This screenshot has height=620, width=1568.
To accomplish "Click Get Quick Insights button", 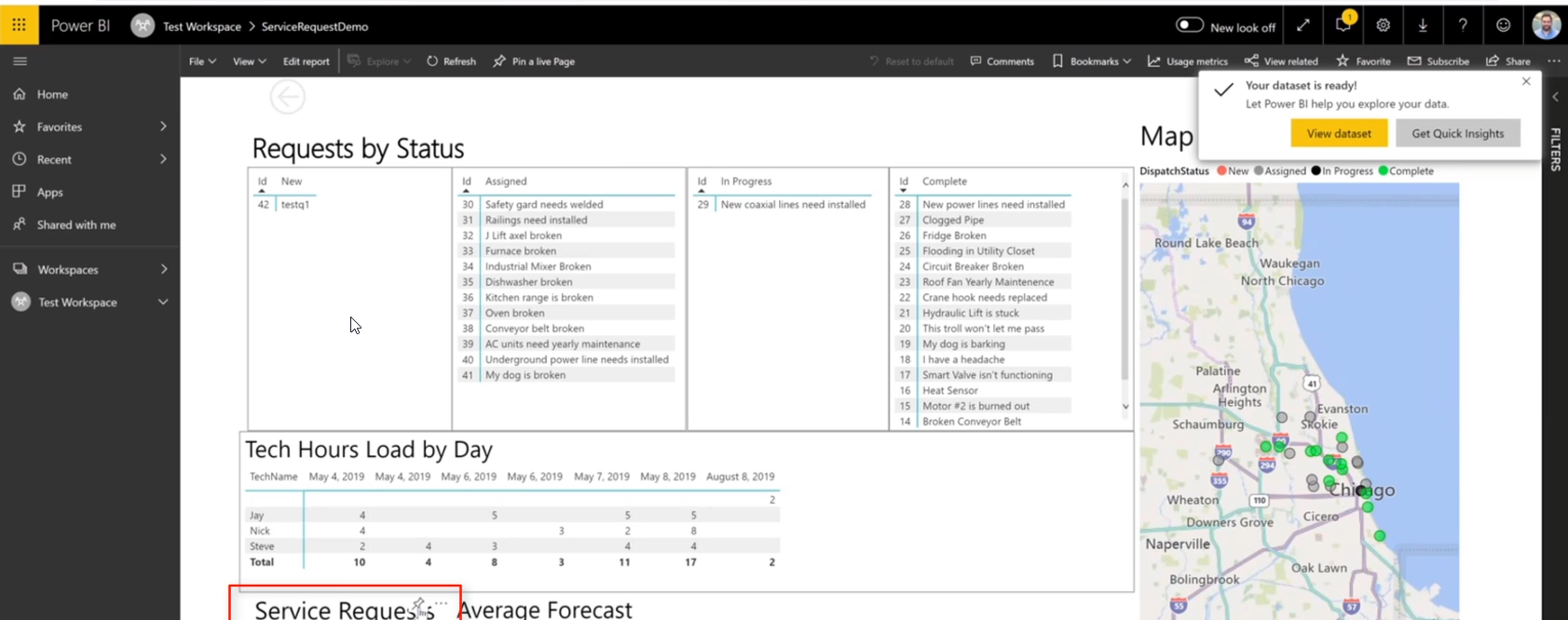I will [x=1458, y=133].
